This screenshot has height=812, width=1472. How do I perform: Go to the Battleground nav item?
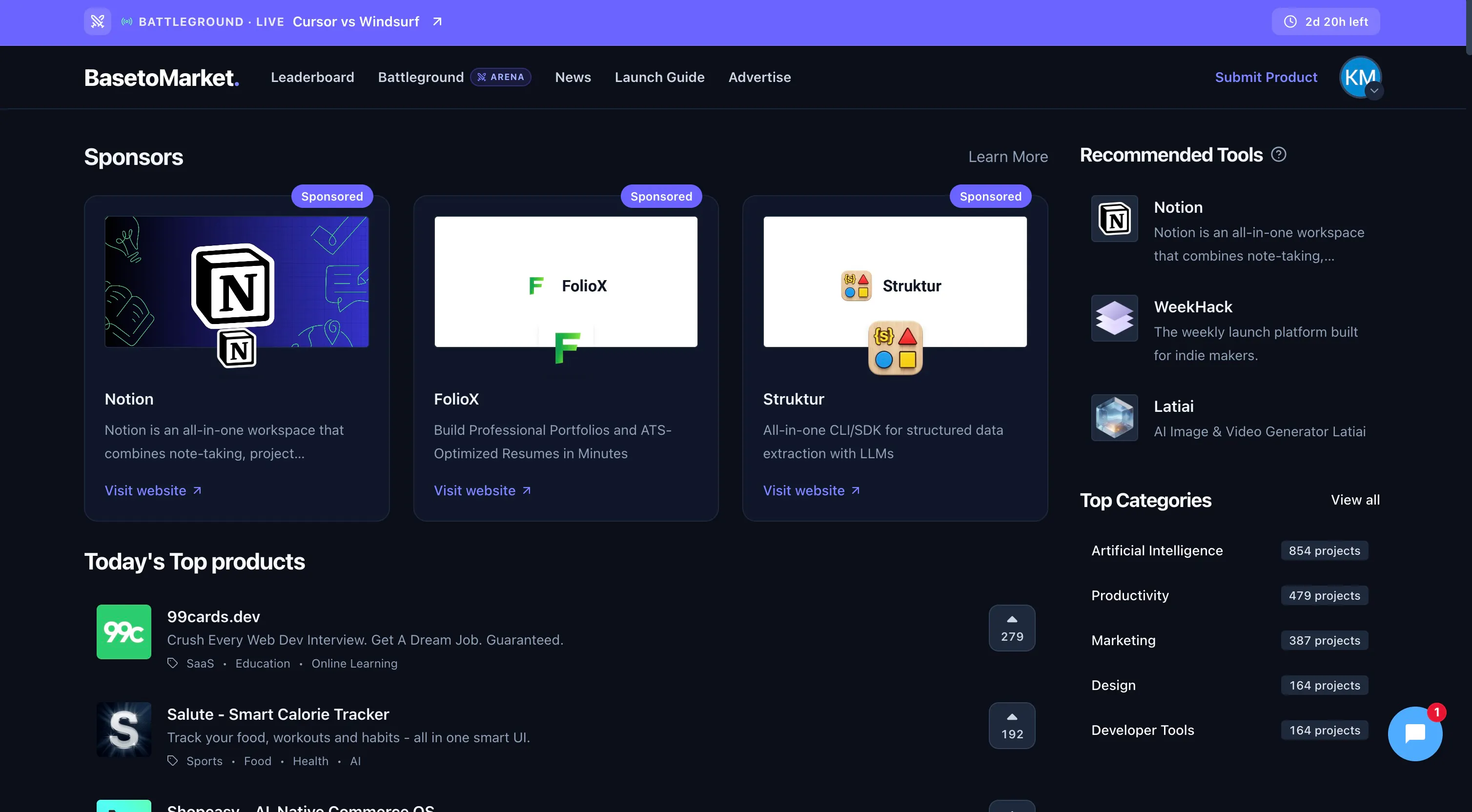click(x=421, y=77)
